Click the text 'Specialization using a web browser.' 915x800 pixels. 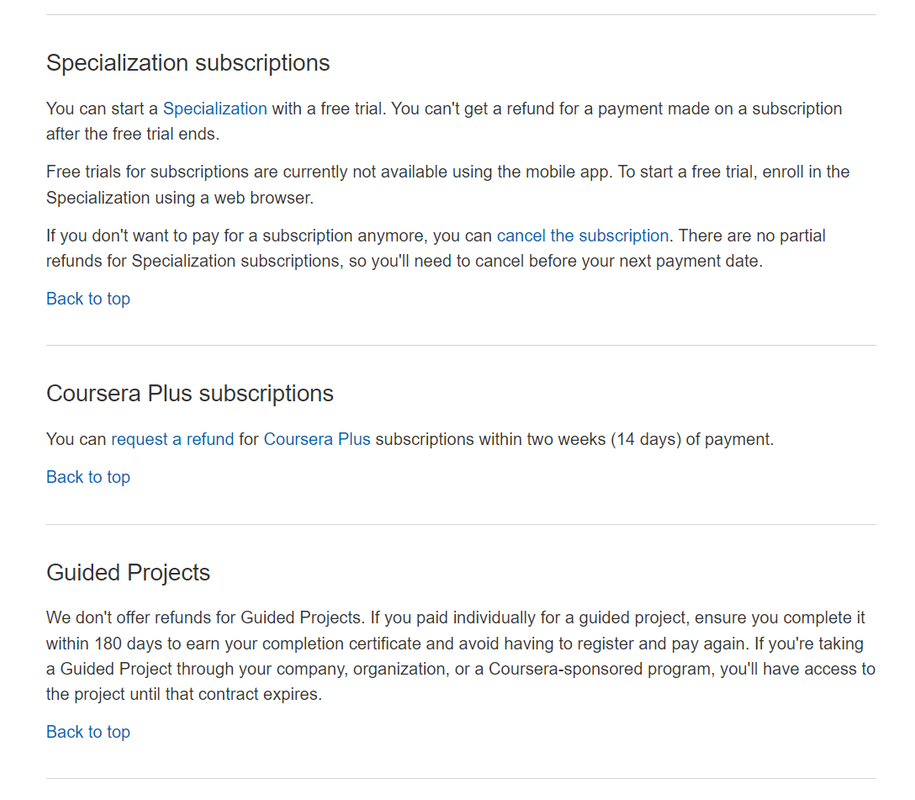[x=180, y=198]
